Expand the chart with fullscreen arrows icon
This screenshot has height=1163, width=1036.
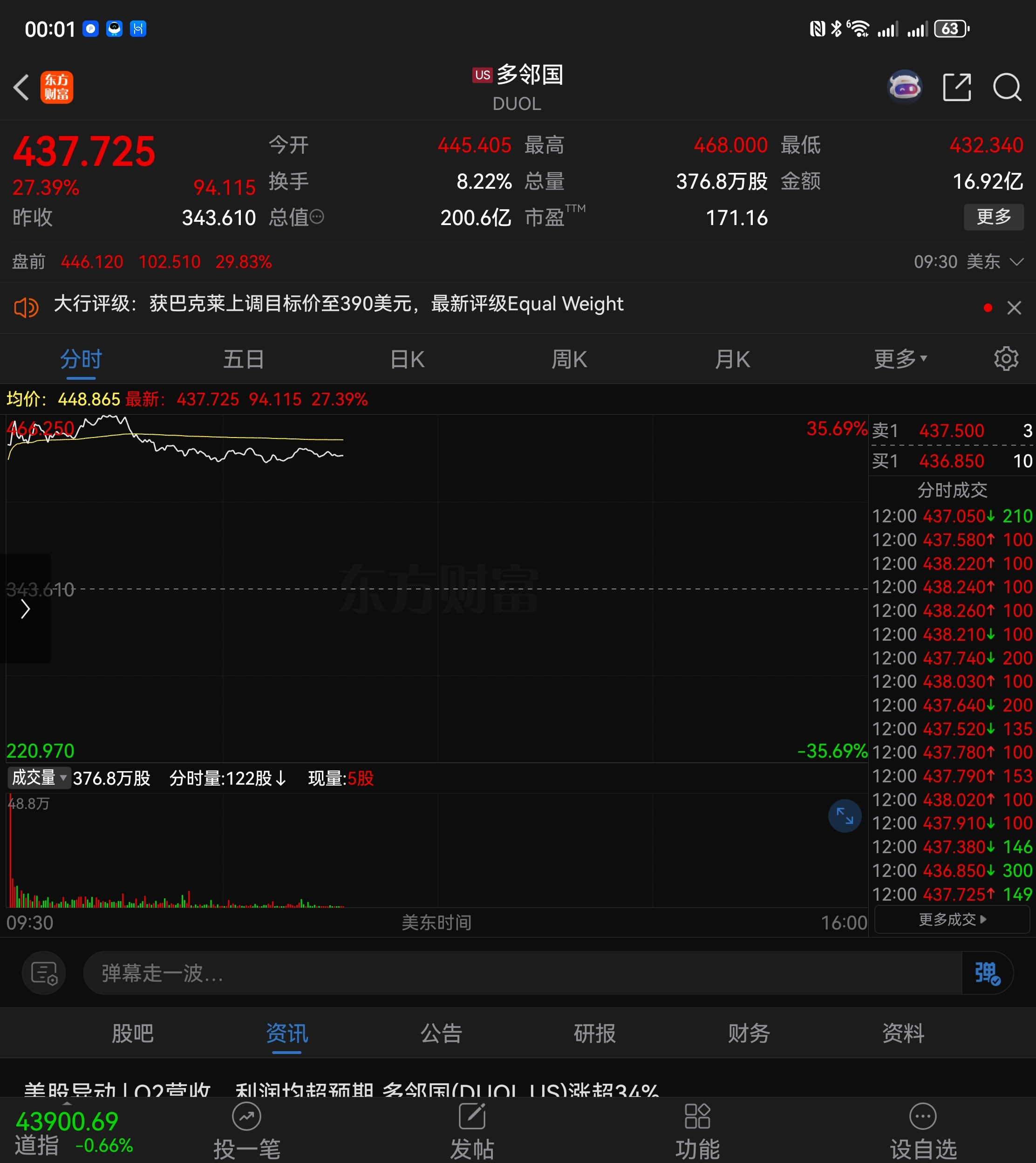[845, 816]
